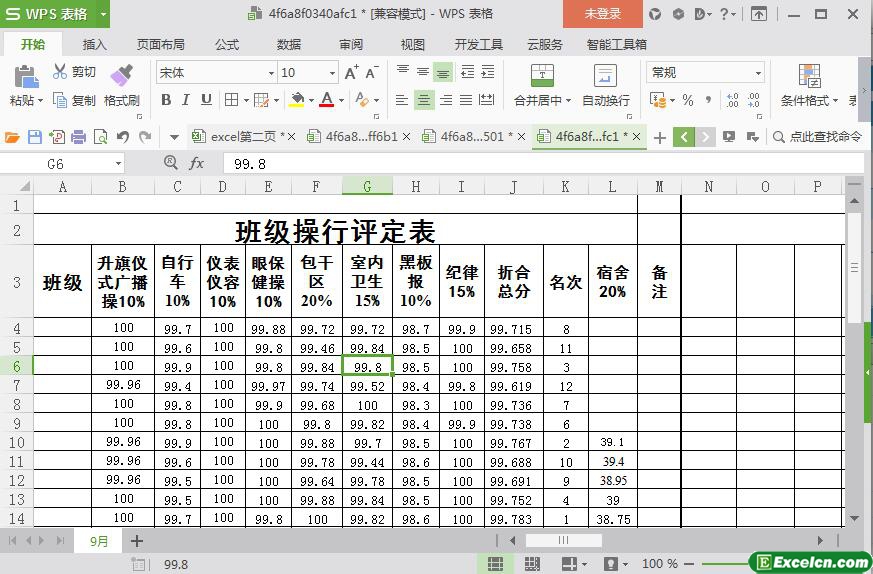Select the 9月 sheet tab
Image resolution: width=873 pixels, height=574 pixels.
click(99, 541)
